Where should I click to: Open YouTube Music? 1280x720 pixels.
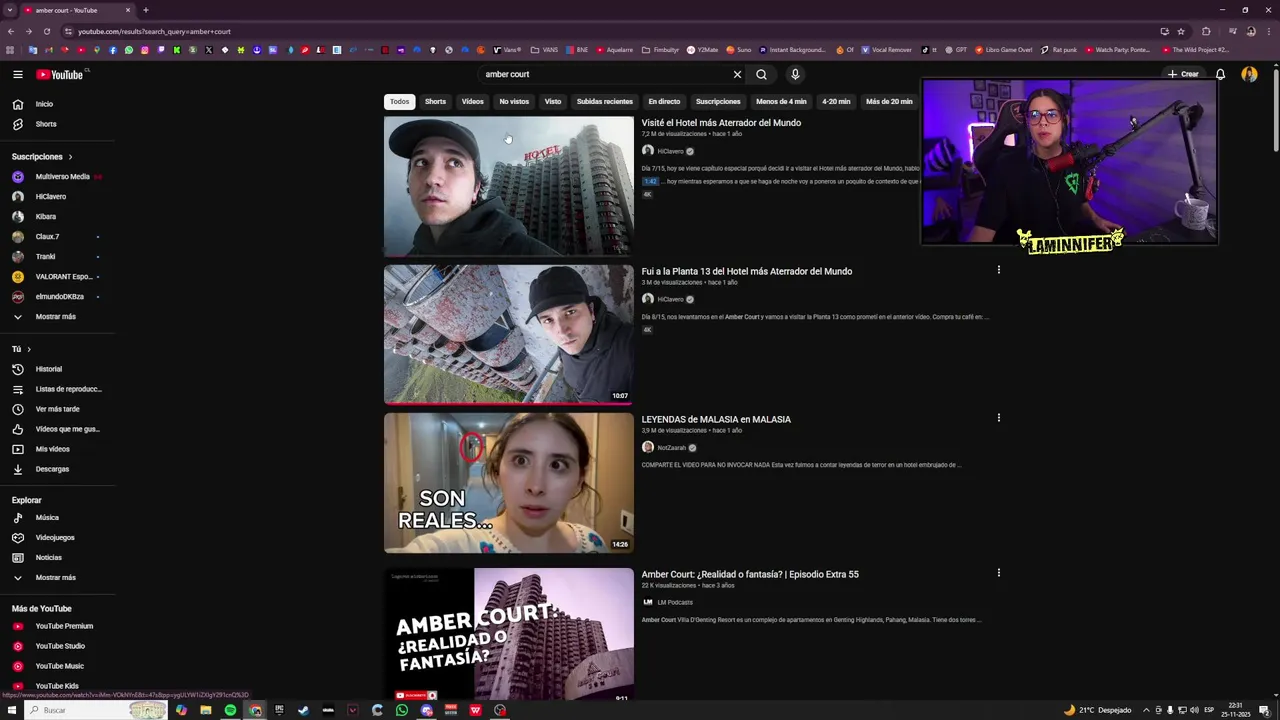coord(60,666)
